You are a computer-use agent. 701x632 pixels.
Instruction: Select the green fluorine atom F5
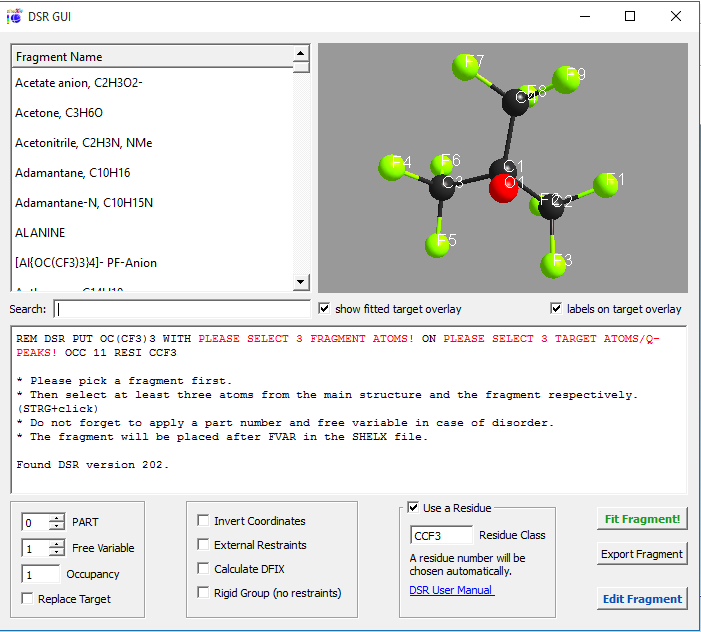tap(437, 243)
